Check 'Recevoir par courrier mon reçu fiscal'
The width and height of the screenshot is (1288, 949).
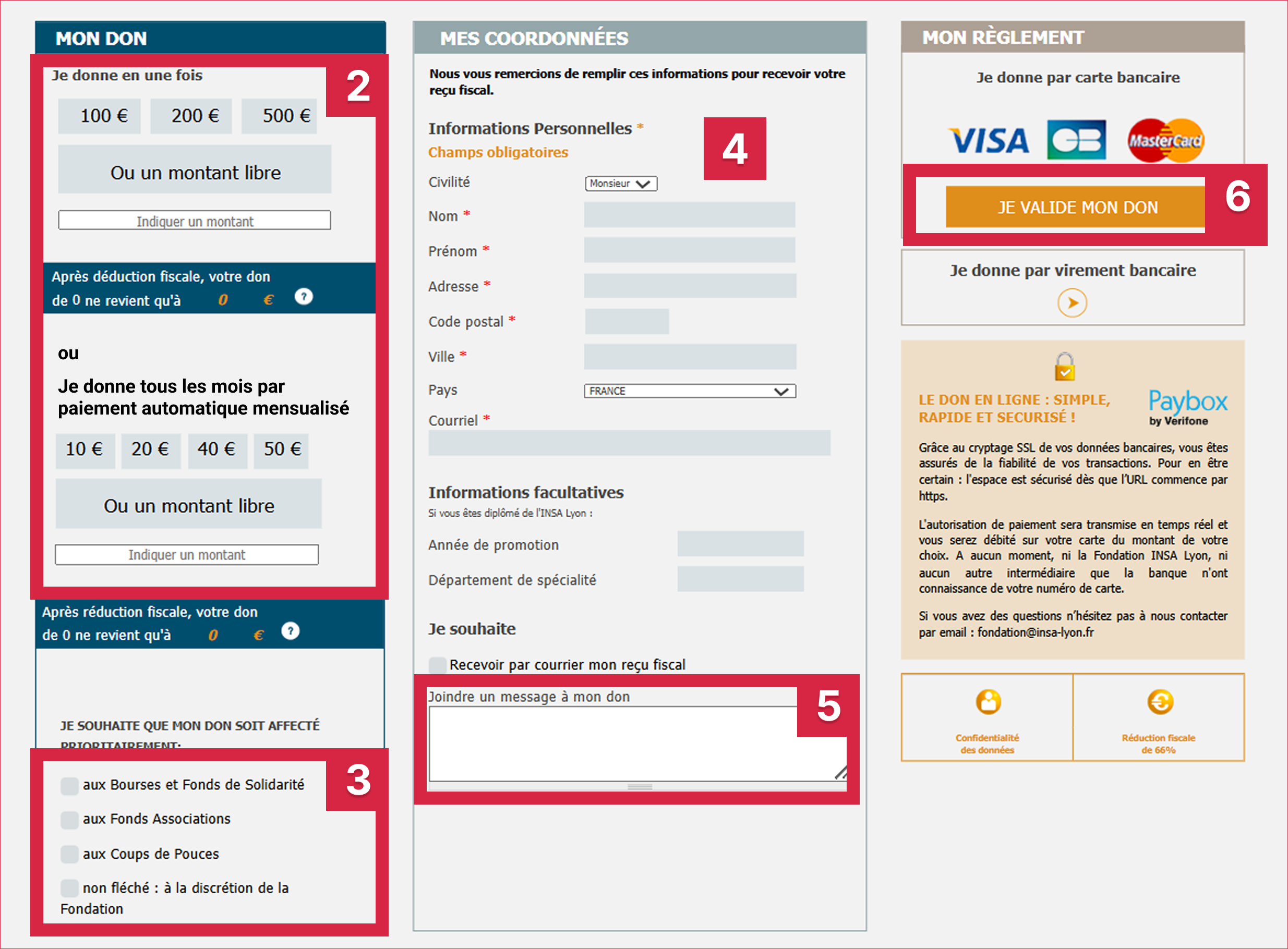[437, 664]
